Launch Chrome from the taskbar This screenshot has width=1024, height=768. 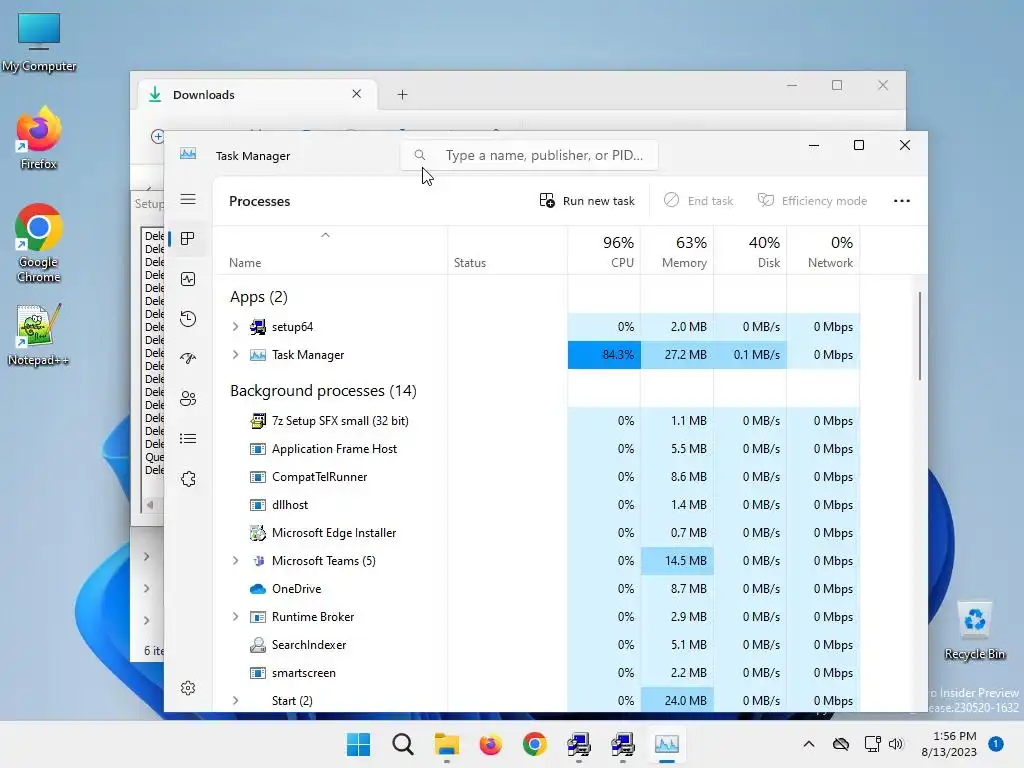tap(534, 744)
